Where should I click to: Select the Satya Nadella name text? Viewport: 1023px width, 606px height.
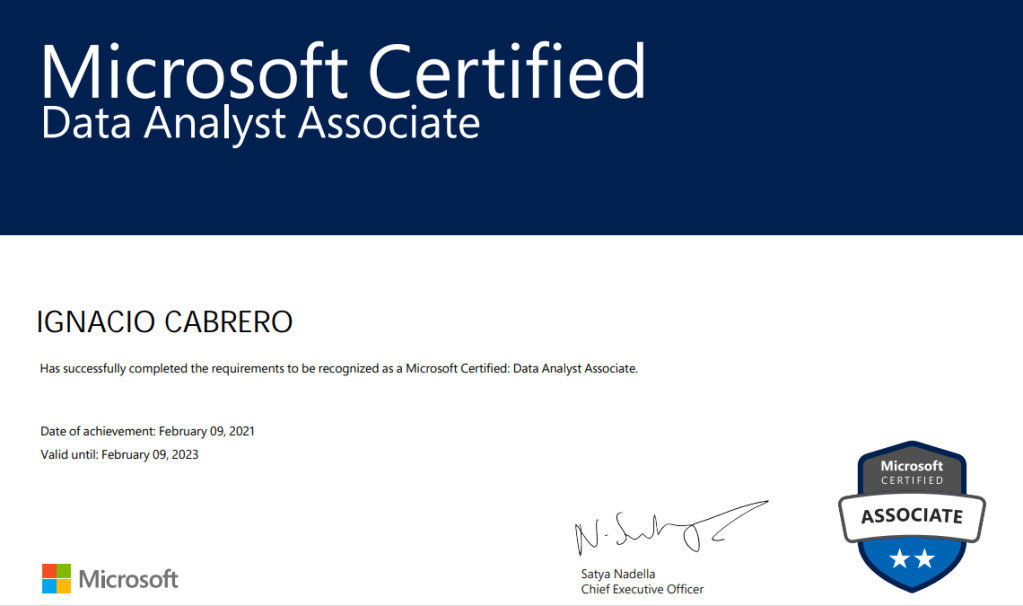click(616, 574)
